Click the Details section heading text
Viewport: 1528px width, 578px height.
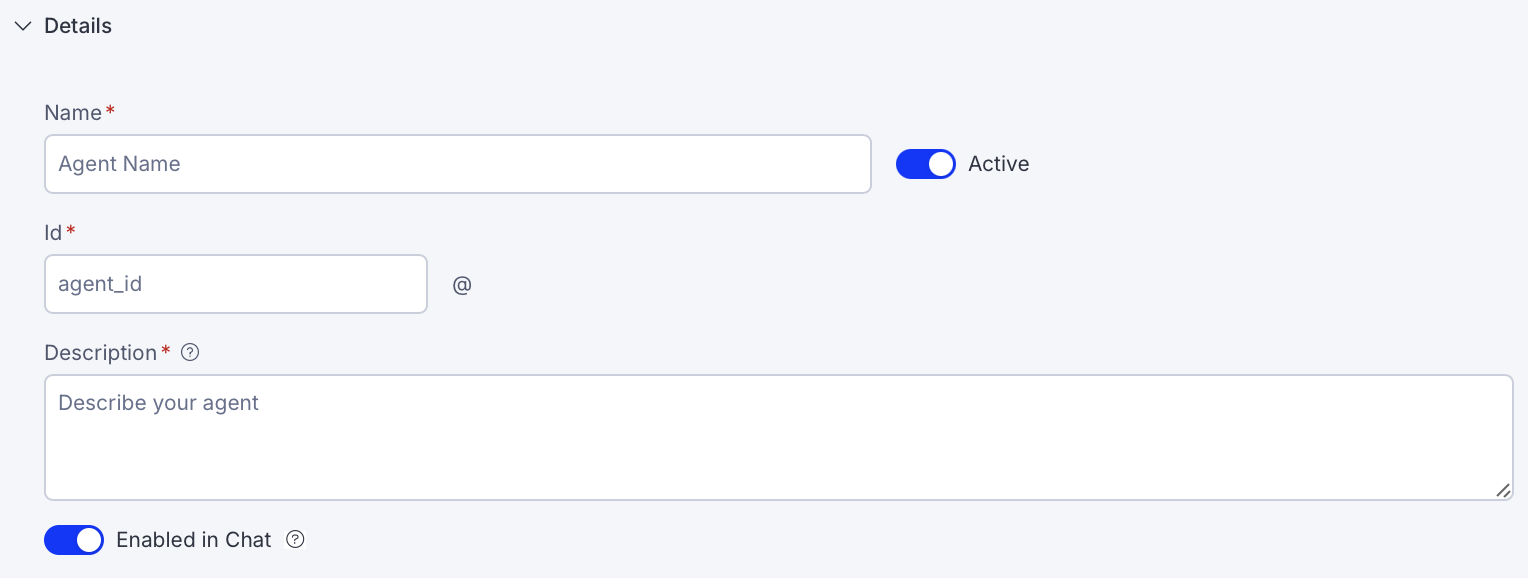(x=78, y=26)
